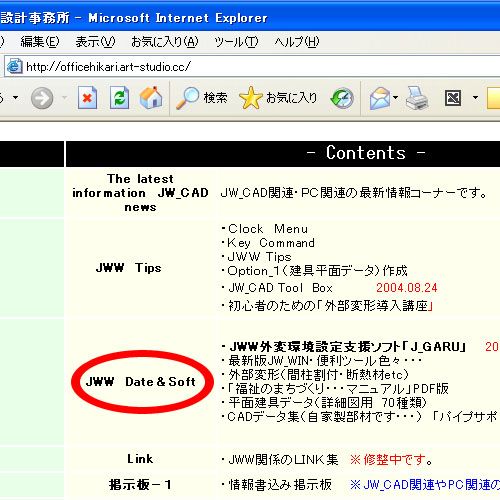500x500 pixels.
Task: Click the Stop loading icon
Action: pos(87,98)
